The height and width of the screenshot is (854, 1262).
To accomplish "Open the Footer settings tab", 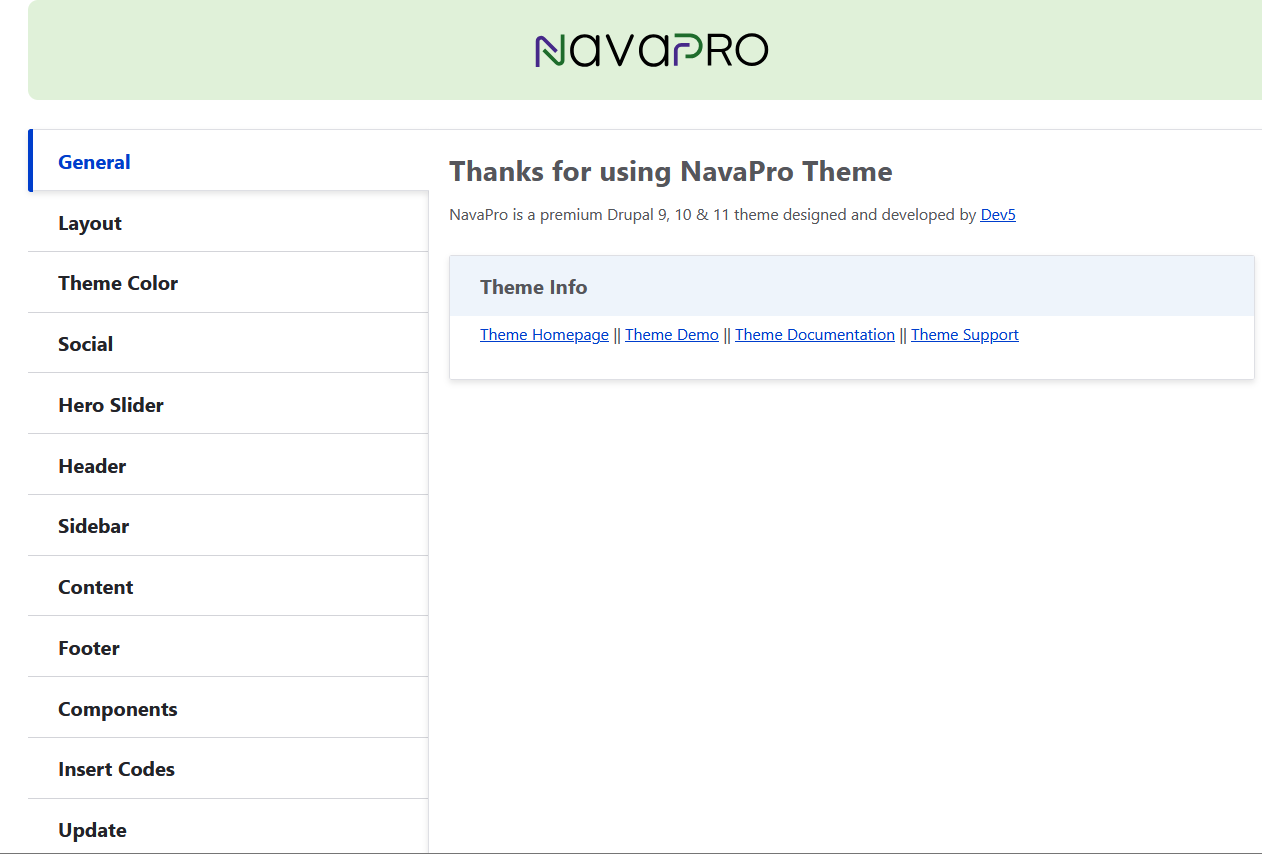I will tap(89, 648).
